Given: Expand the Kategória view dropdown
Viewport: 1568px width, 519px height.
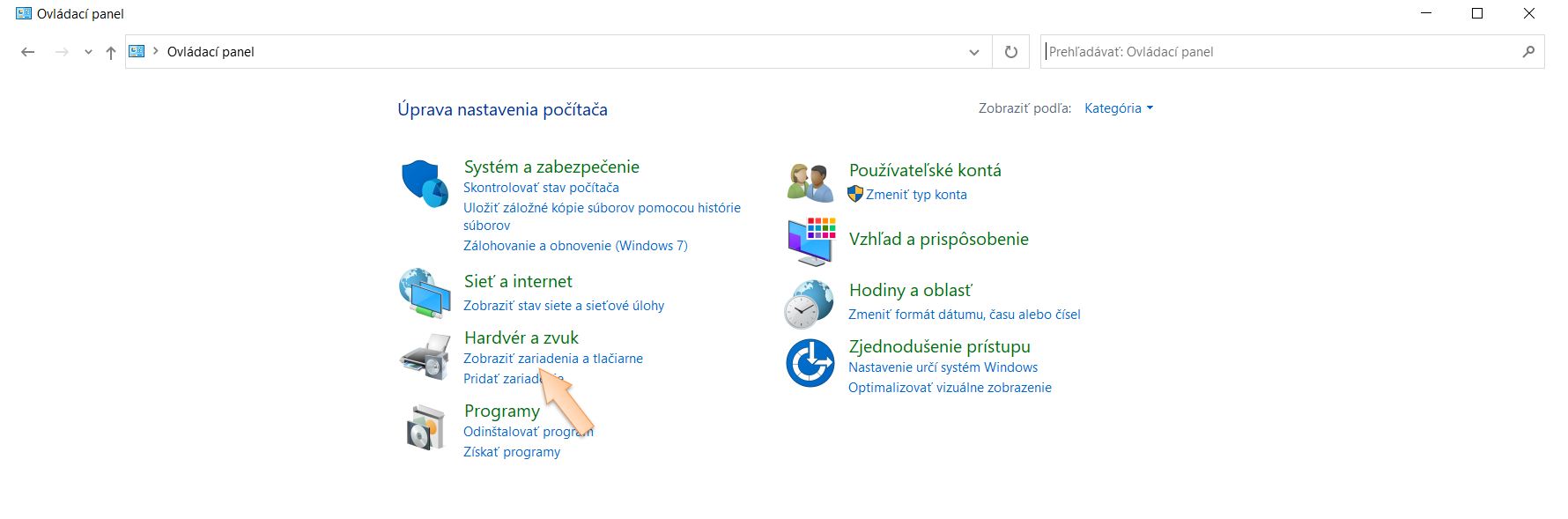Looking at the screenshot, I should point(1118,108).
